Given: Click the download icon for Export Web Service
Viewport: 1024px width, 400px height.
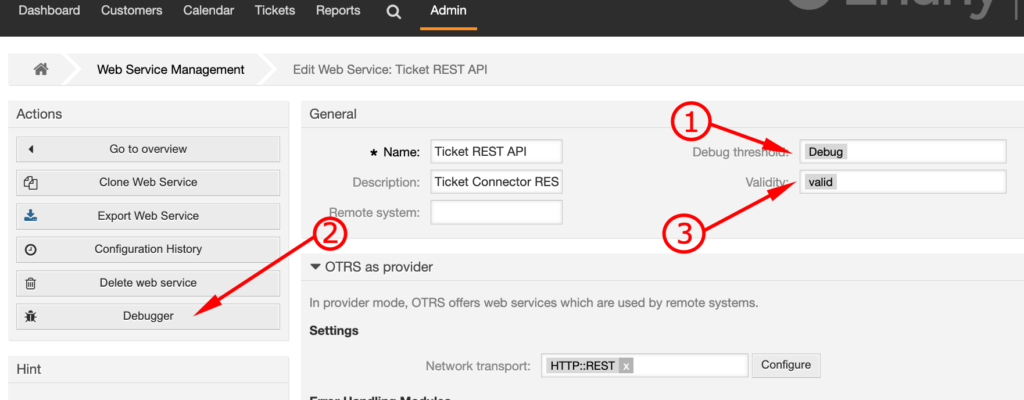Looking at the screenshot, I should point(30,216).
